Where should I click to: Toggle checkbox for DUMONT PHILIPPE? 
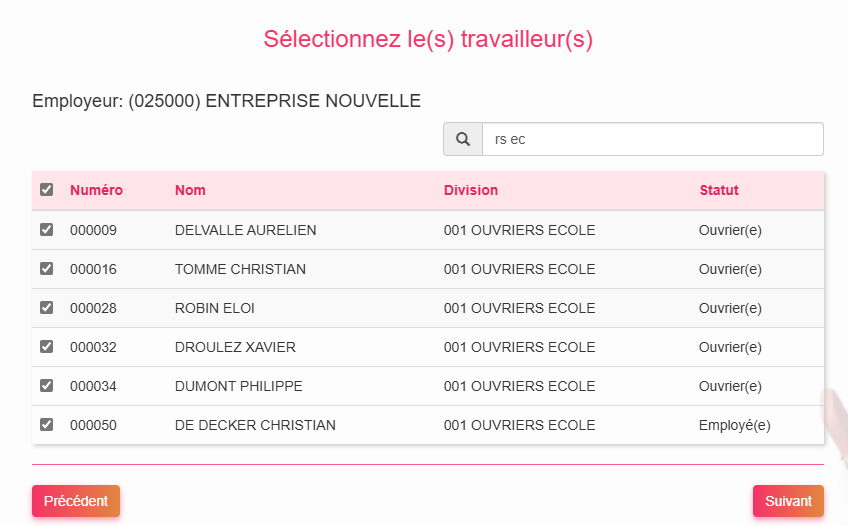click(46, 386)
